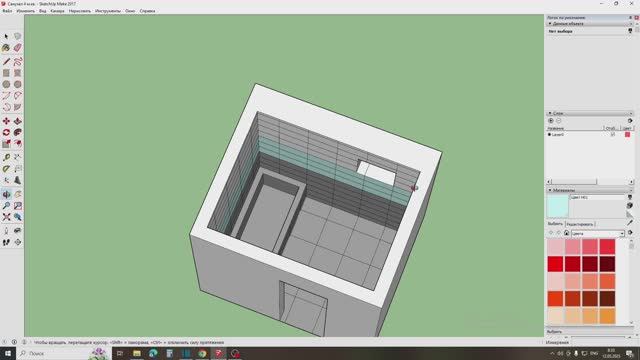Choose the Rotate tool
The width and height of the screenshot is (640, 360).
pos(6,133)
